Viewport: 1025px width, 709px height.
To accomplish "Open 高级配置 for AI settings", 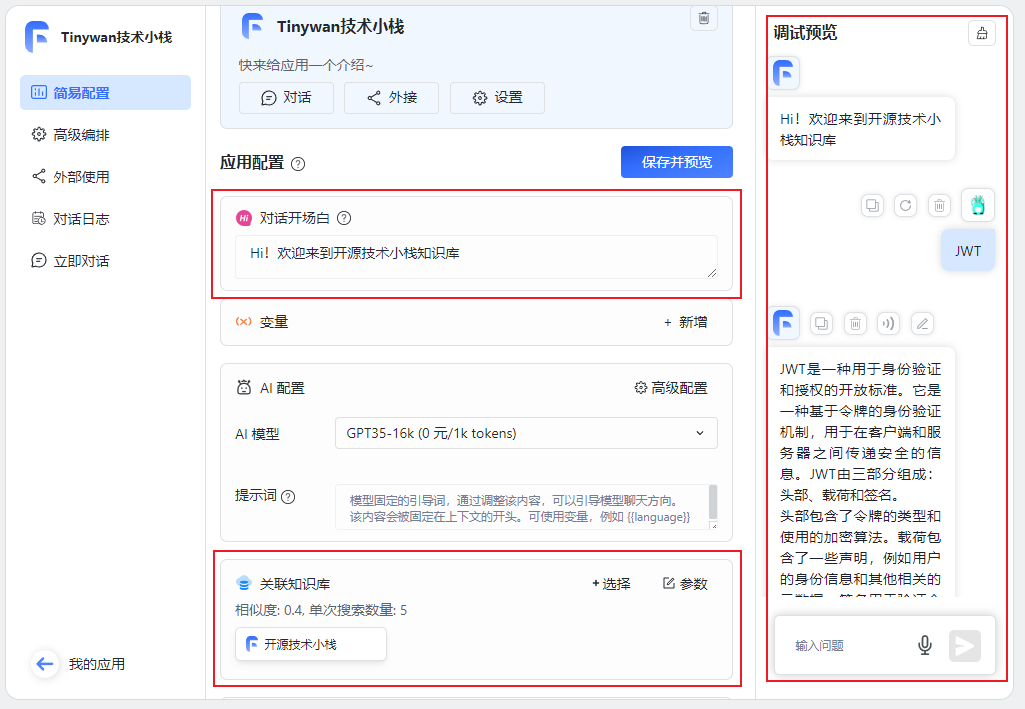I will [x=671, y=387].
